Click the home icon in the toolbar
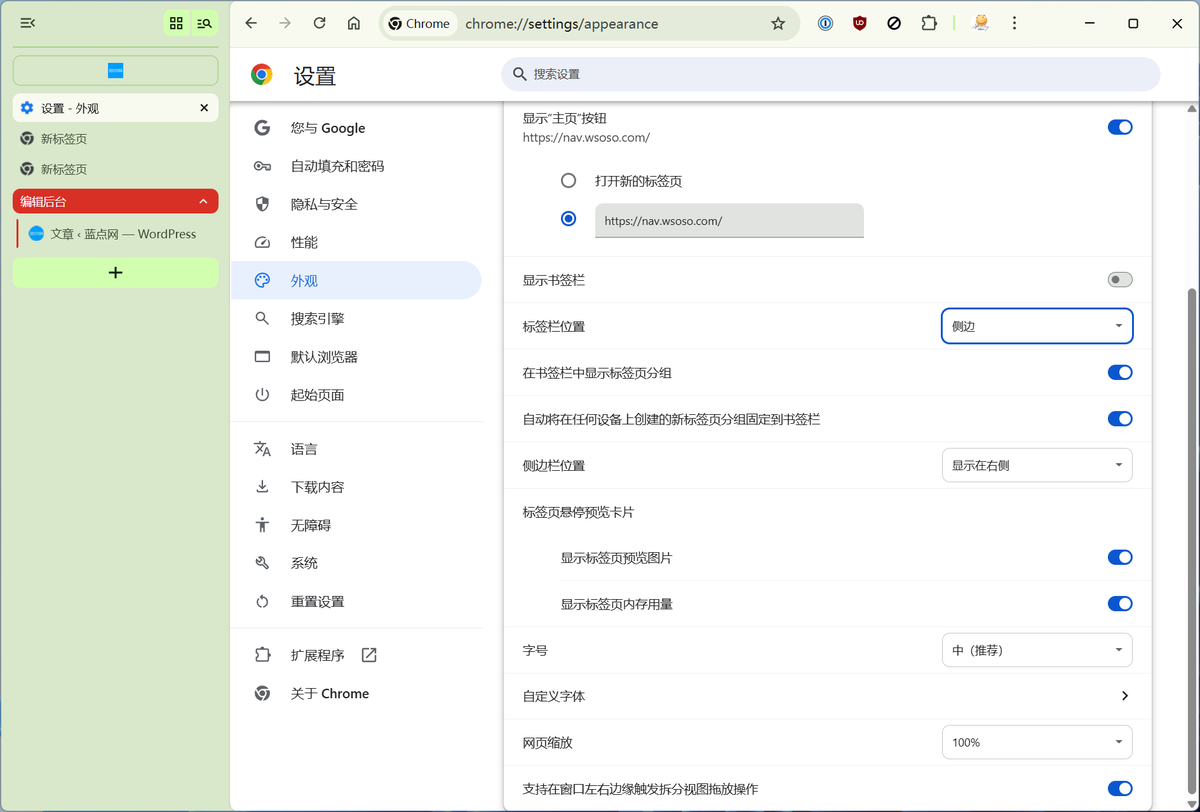 [x=353, y=23]
